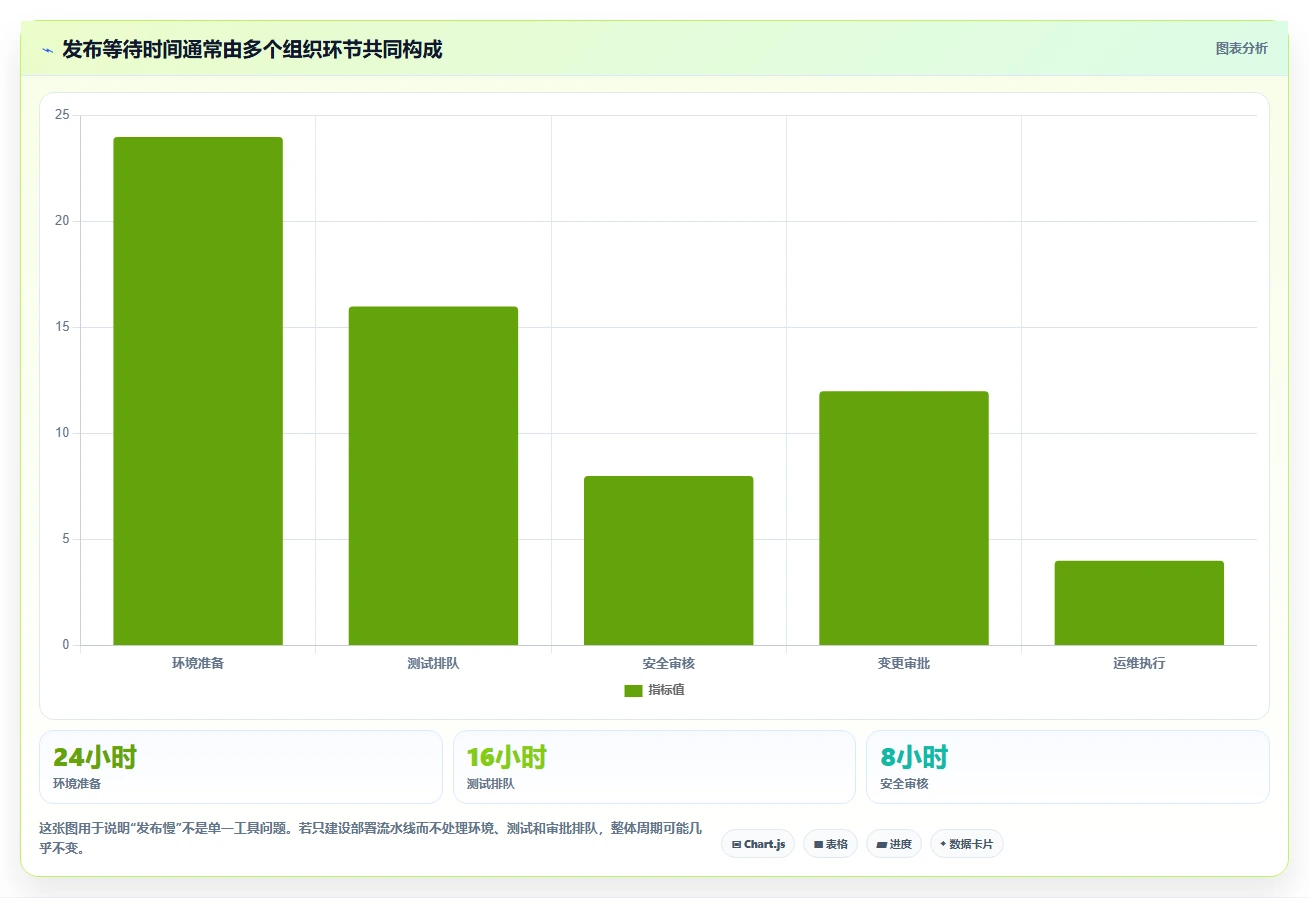1309x898 pixels.
Task: Click the table icon in 表格 chip
Action: tap(818, 845)
